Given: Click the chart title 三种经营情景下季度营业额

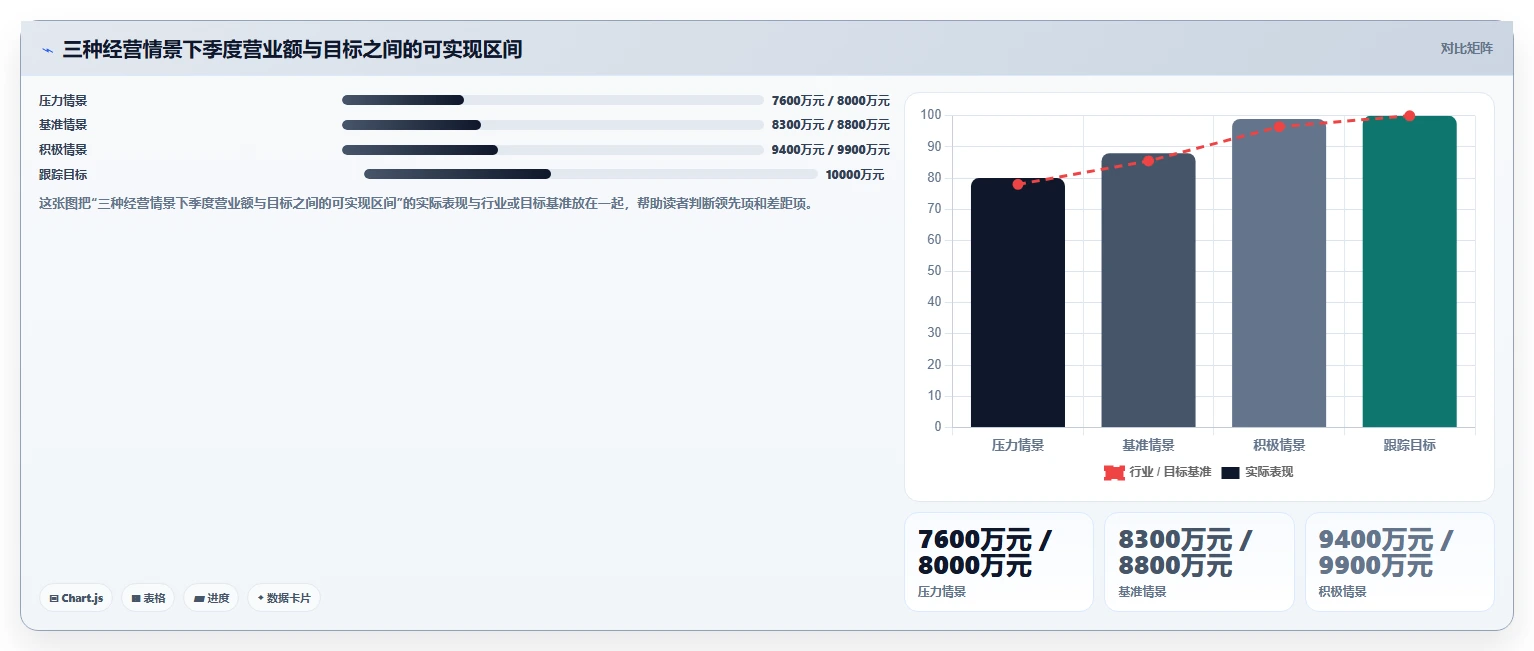Looking at the screenshot, I should (x=292, y=49).
